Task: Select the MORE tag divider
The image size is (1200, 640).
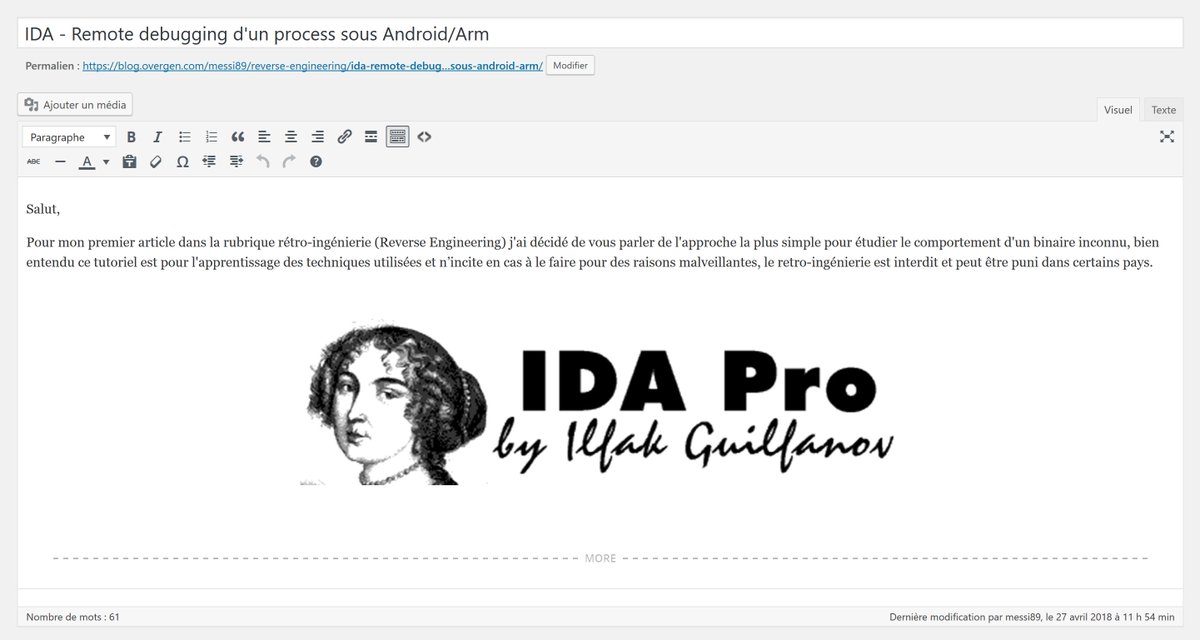Action: point(600,558)
